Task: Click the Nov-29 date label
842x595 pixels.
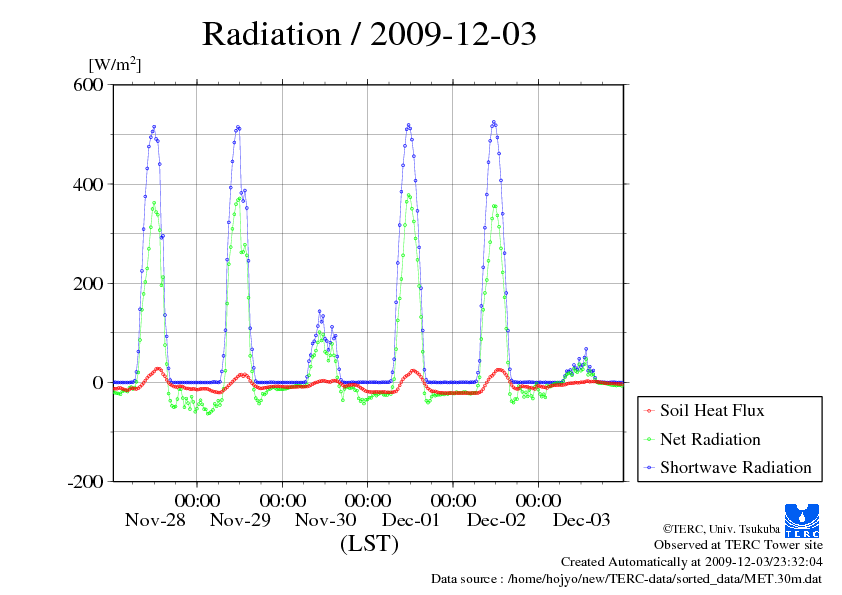Action: pos(240,520)
